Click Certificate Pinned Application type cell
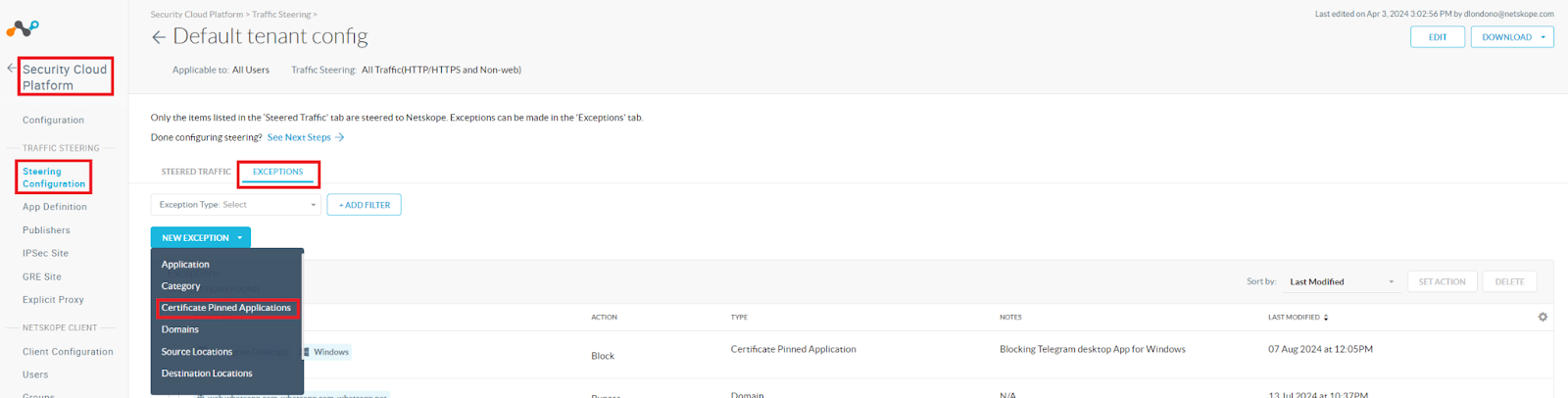Viewport: 1568px width, 398px height. pyautogui.click(x=793, y=349)
